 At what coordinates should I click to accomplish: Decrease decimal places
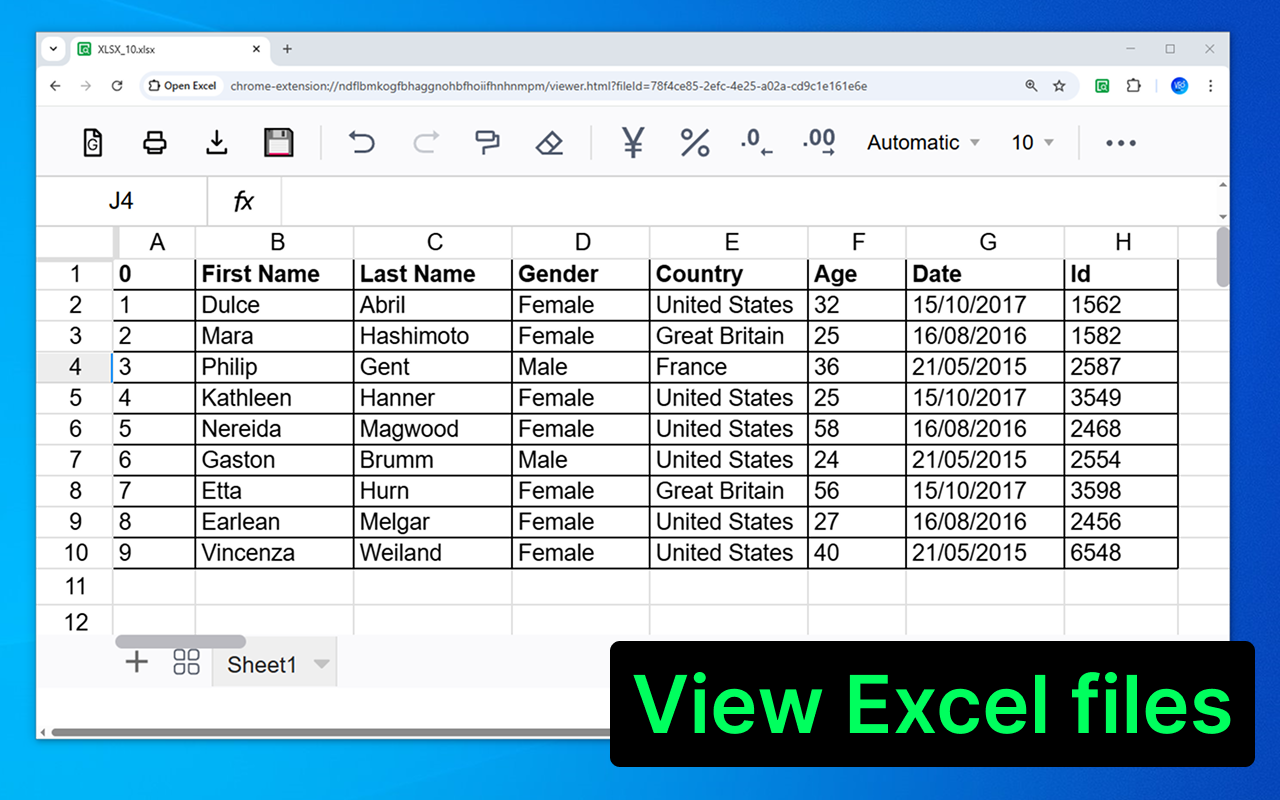tap(756, 143)
